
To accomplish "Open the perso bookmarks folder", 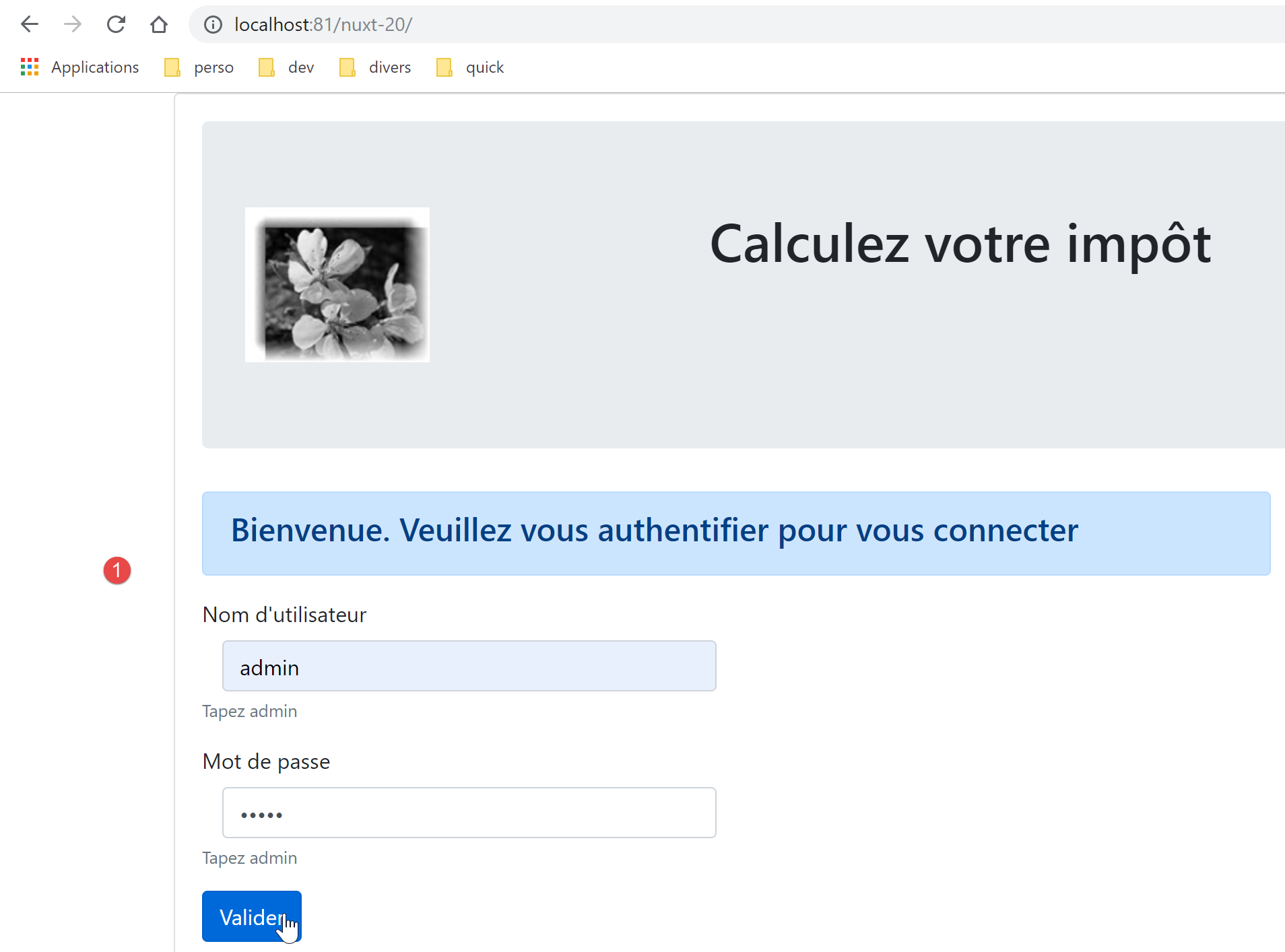I will click(x=199, y=67).
